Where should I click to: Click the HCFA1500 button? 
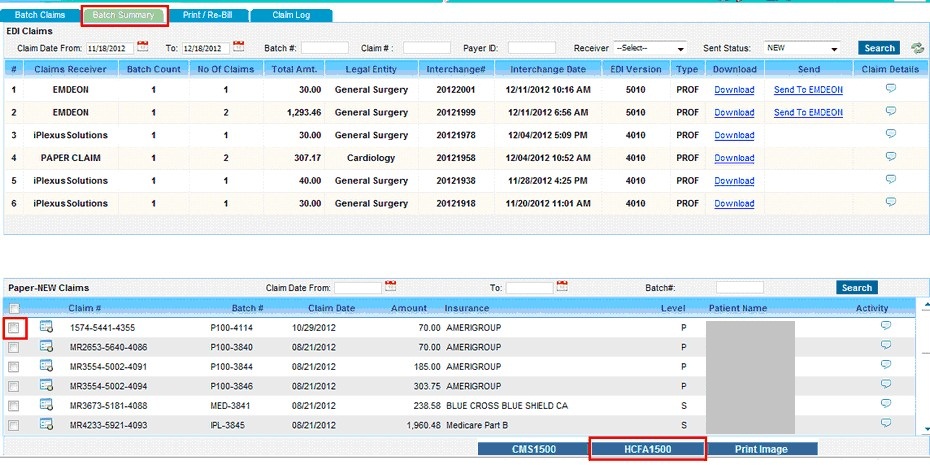point(648,449)
